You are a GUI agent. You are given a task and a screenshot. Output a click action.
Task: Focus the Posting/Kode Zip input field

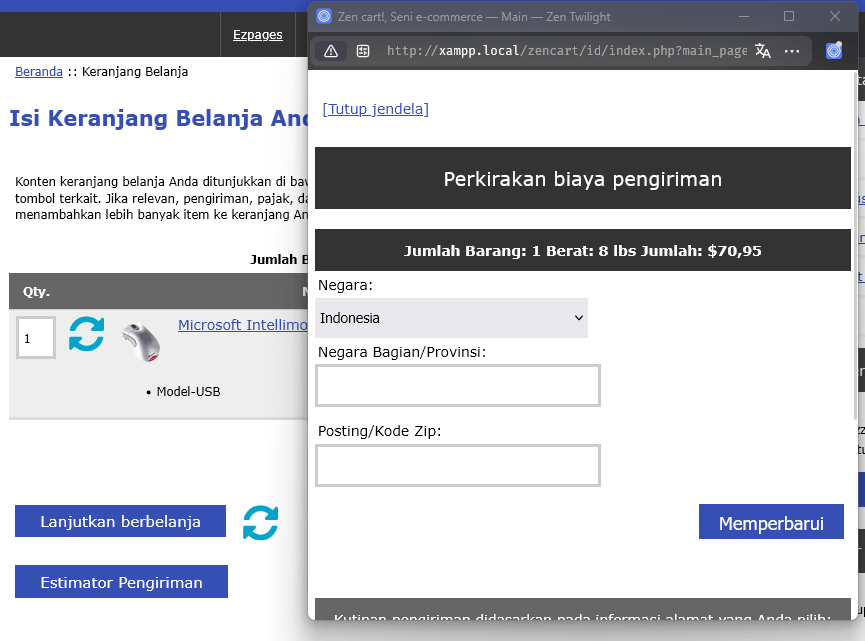458,466
